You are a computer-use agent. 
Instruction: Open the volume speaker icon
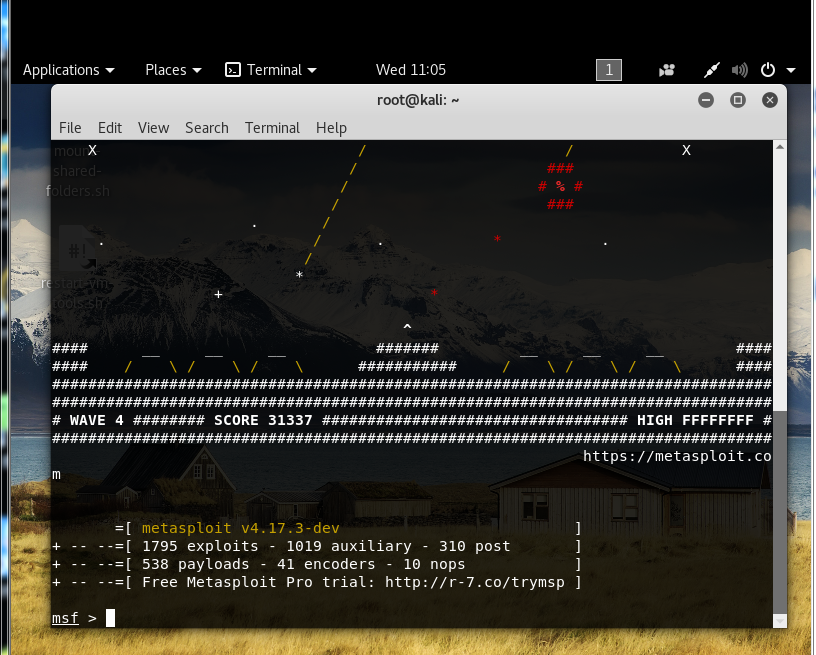tap(740, 70)
